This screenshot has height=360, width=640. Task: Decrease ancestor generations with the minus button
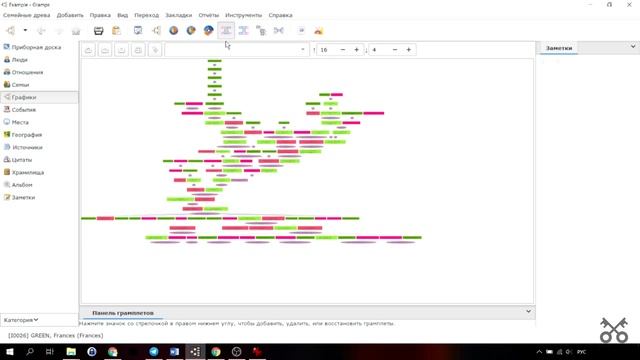pos(343,50)
